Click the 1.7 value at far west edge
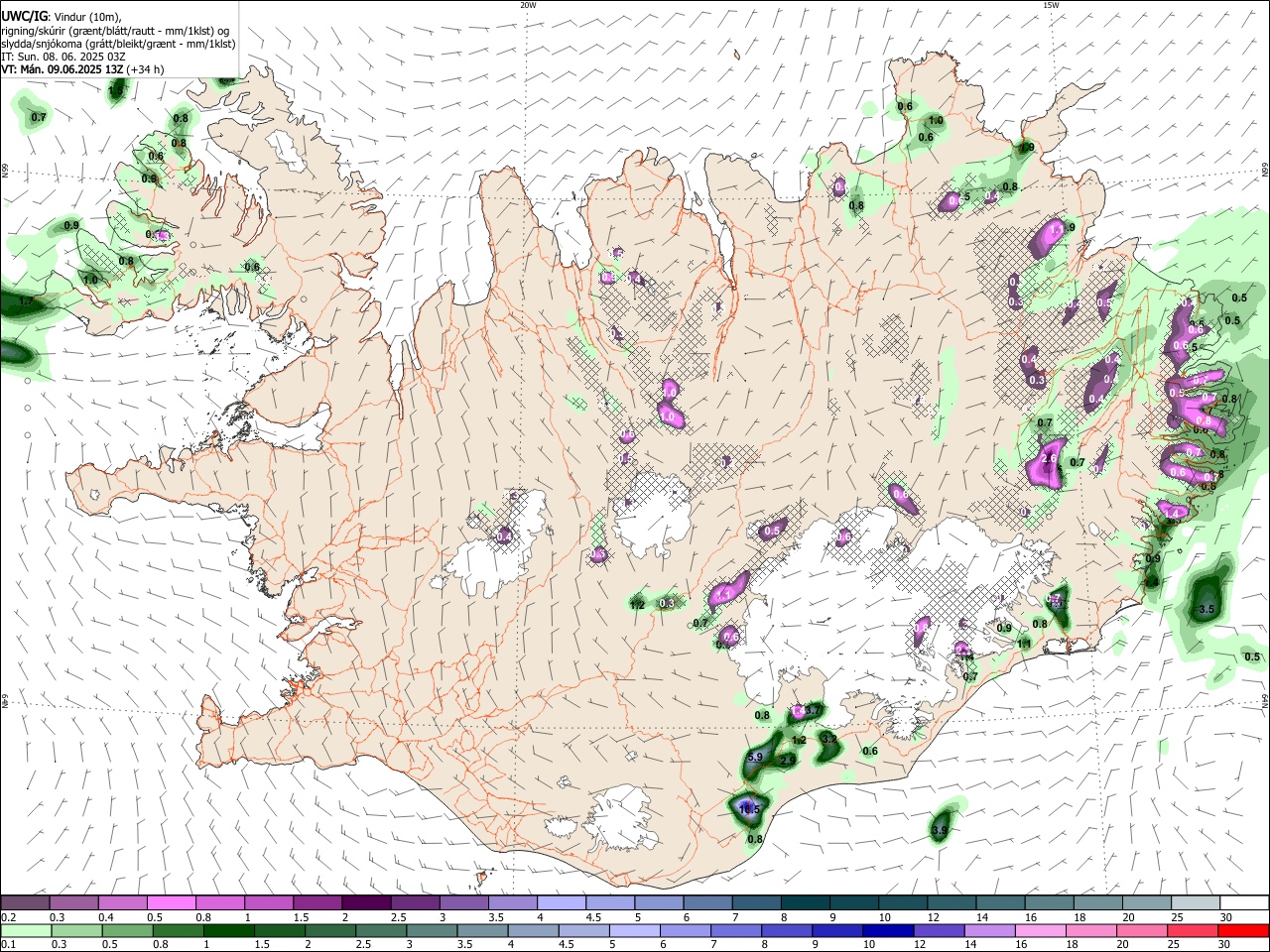The width and height of the screenshot is (1270, 952). (x=26, y=300)
